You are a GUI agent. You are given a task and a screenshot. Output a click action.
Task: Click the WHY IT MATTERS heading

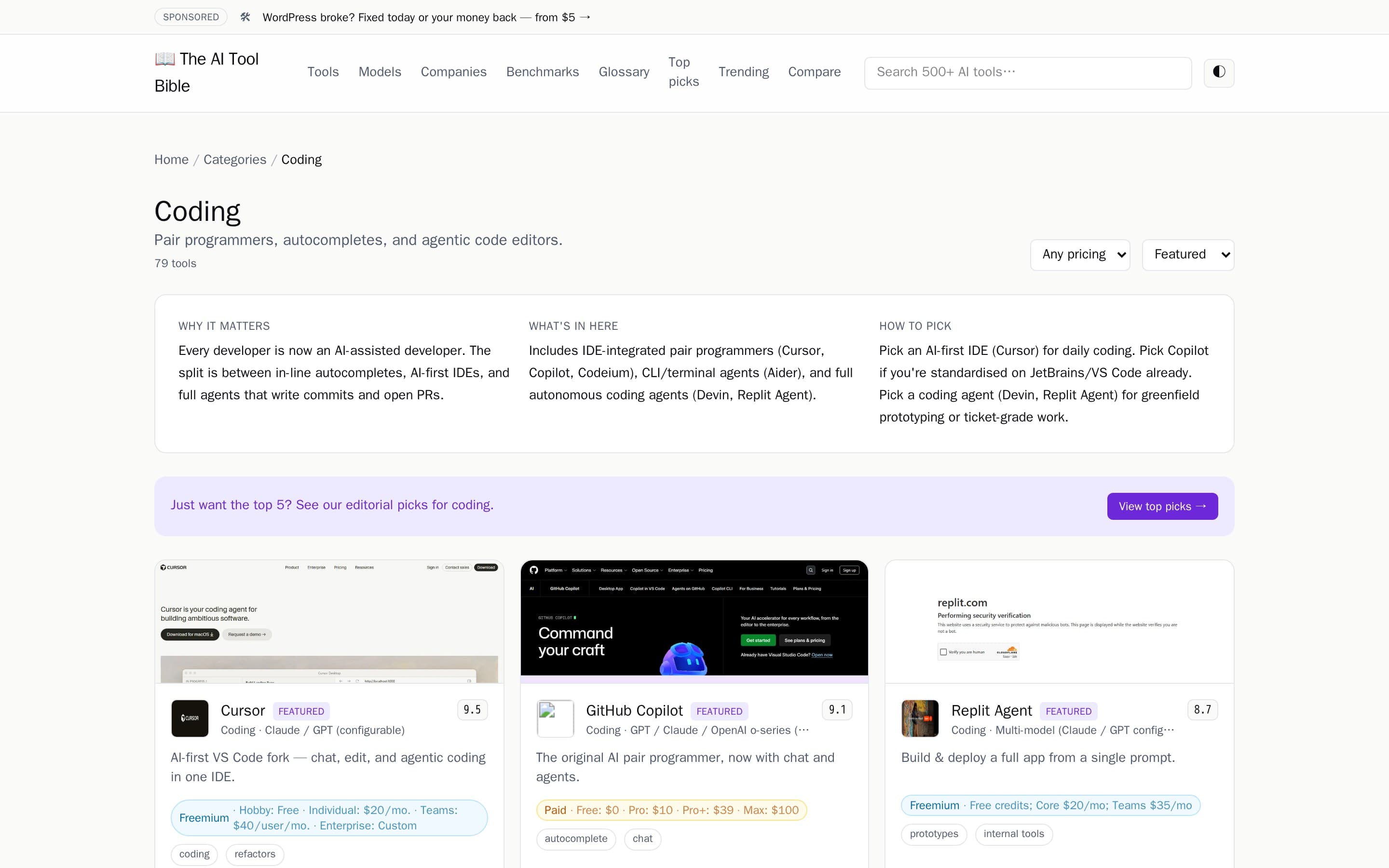tap(224, 326)
